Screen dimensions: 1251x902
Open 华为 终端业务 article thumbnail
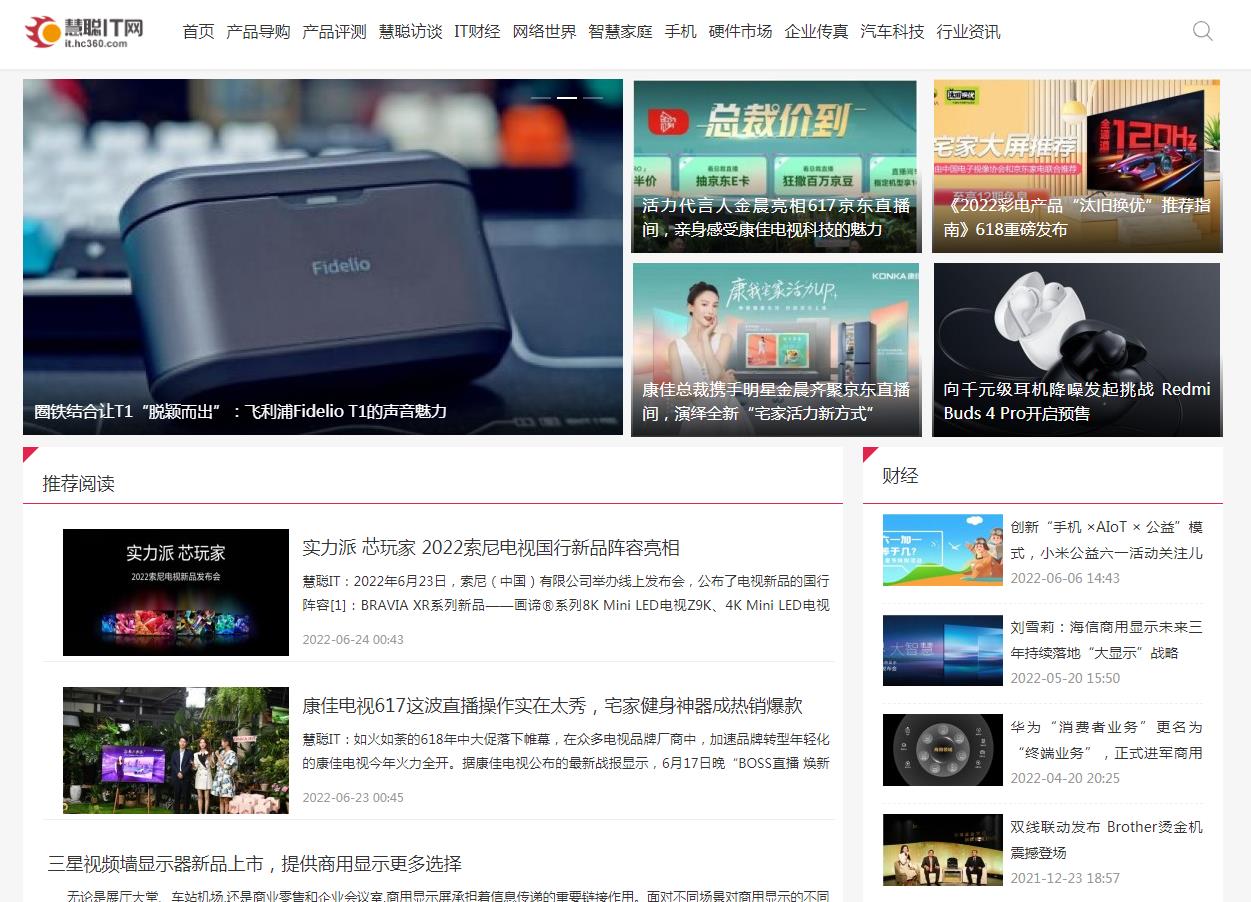[943, 750]
